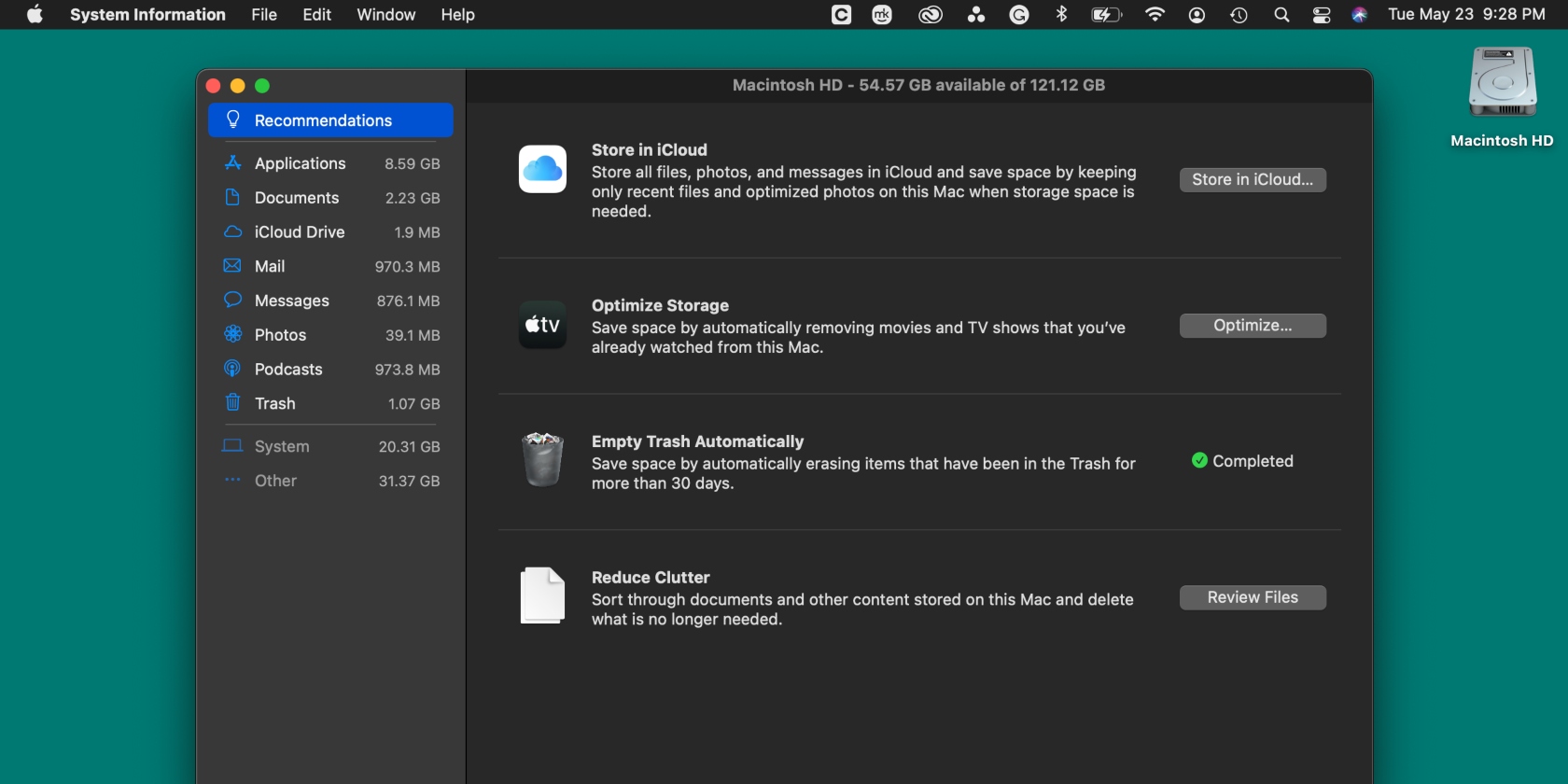
Task: Open the Wi-Fi status menu
Action: pos(1155,14)
